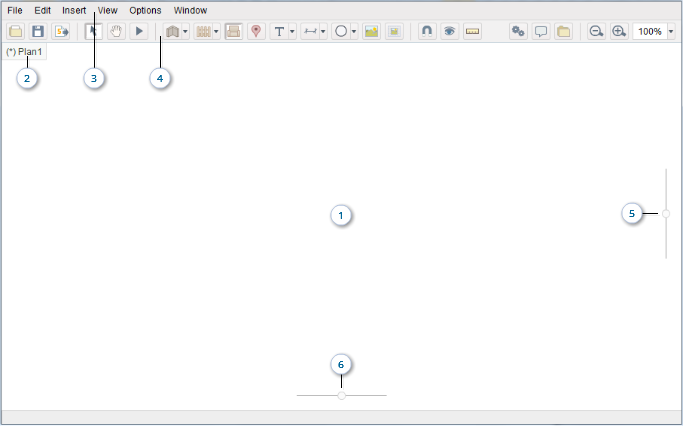This screenshot has width=685, height=428.
Task: Click the export document icon with arrow
Action: (61, 31)
